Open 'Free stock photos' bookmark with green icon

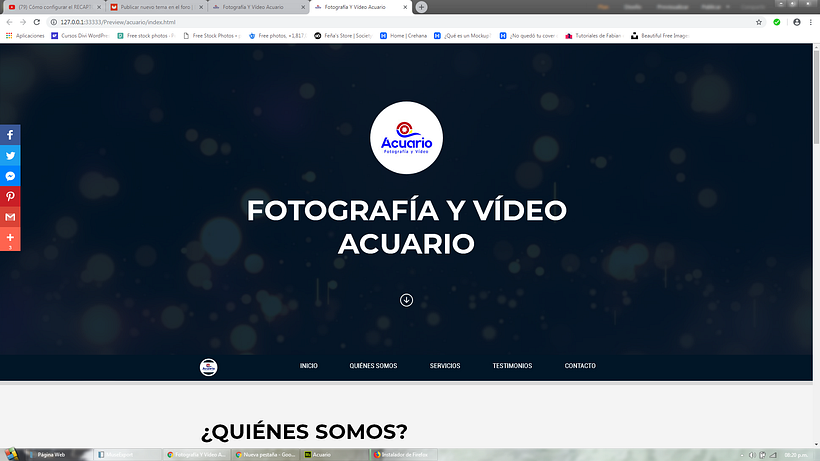tap(146, 36)
